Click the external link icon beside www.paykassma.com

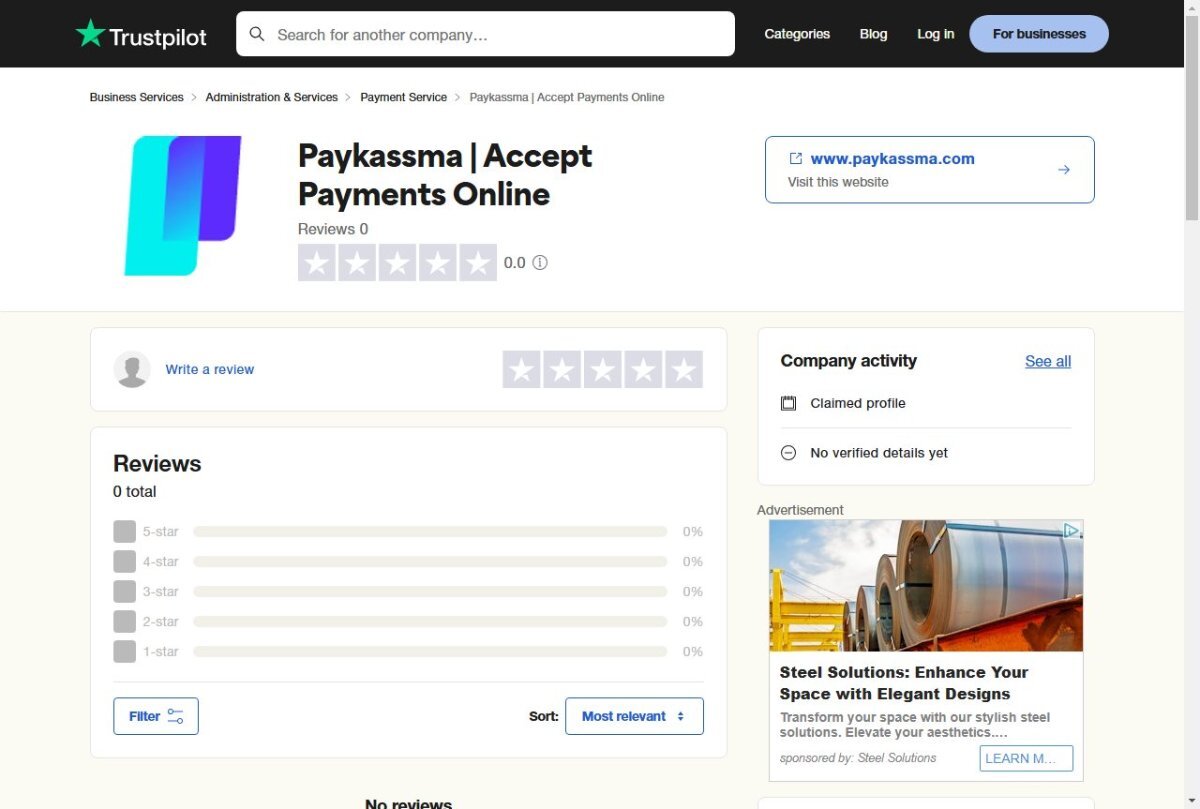(x=796, y=158)
